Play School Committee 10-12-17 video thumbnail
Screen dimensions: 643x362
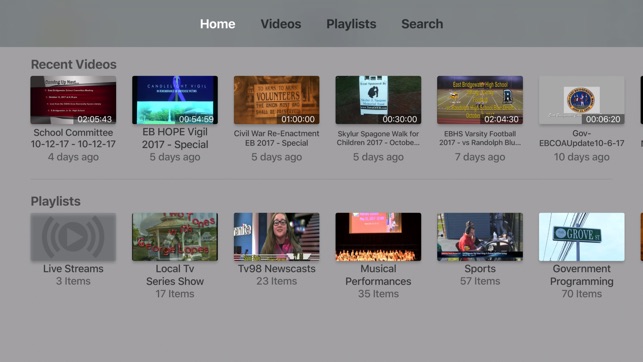(73, 100)
